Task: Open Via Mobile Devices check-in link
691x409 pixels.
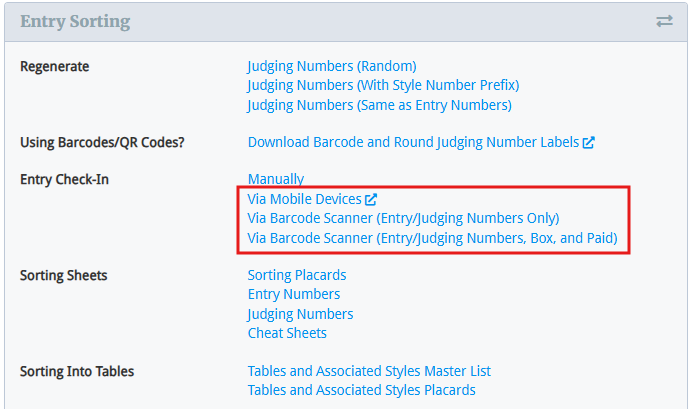Action: 304,200
